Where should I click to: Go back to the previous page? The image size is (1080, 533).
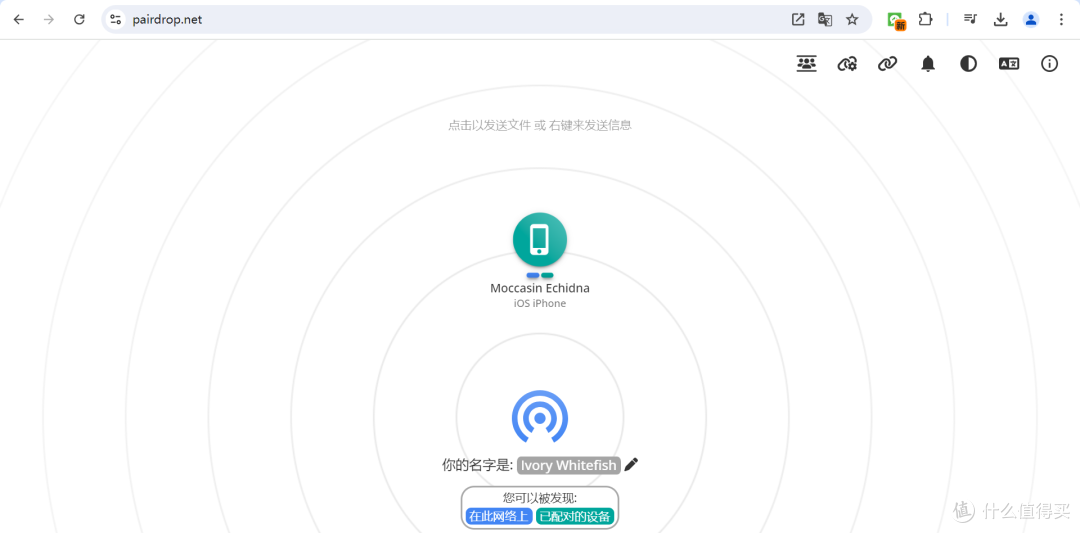(x=19, y=19)
